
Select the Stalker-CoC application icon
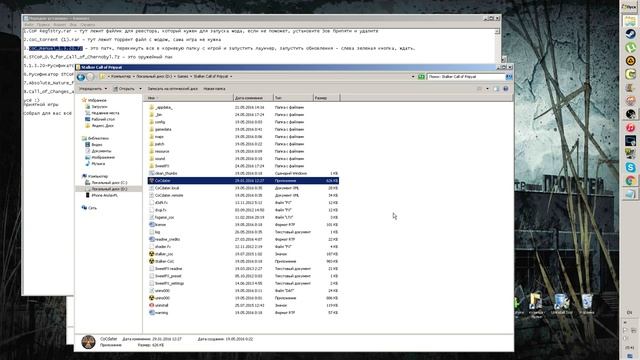pos(151,261)
